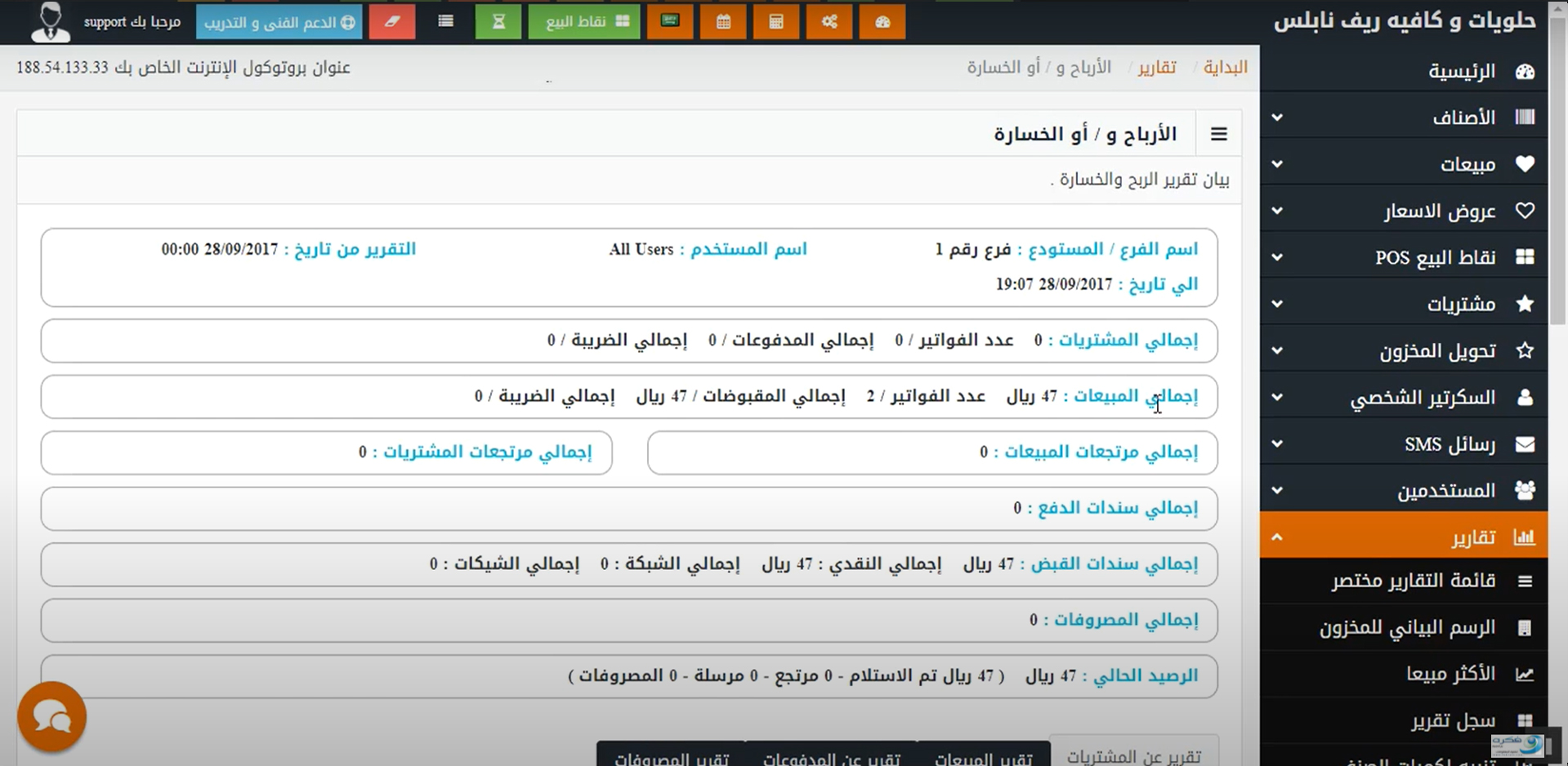Image resolution: width=1568 pixels, height=766 pixels.
Task: Open the orange calculator icon button
Action: click(x=776, y=22)
